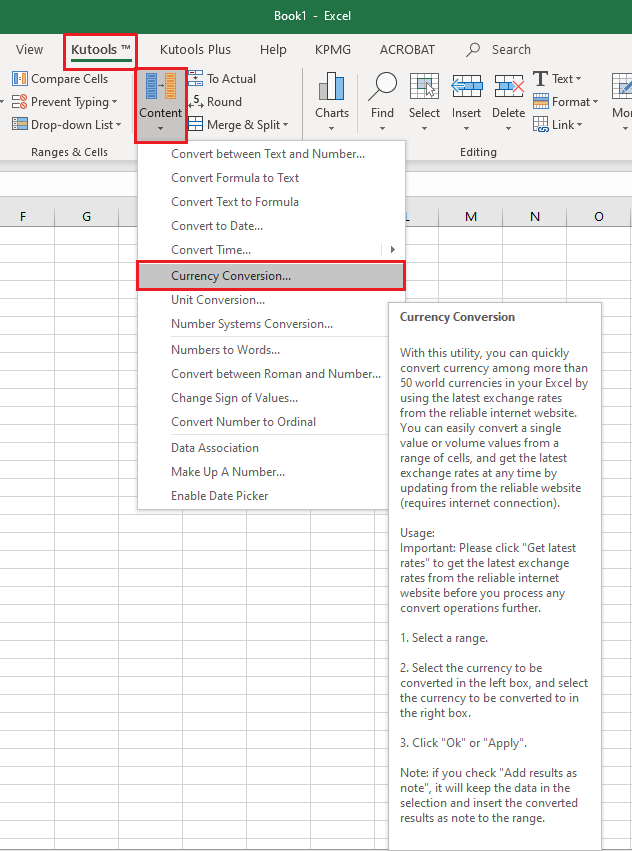Open the Kutools Plus tab
Image resolution: width=632 pixels, height=851 pixels.
195,49
